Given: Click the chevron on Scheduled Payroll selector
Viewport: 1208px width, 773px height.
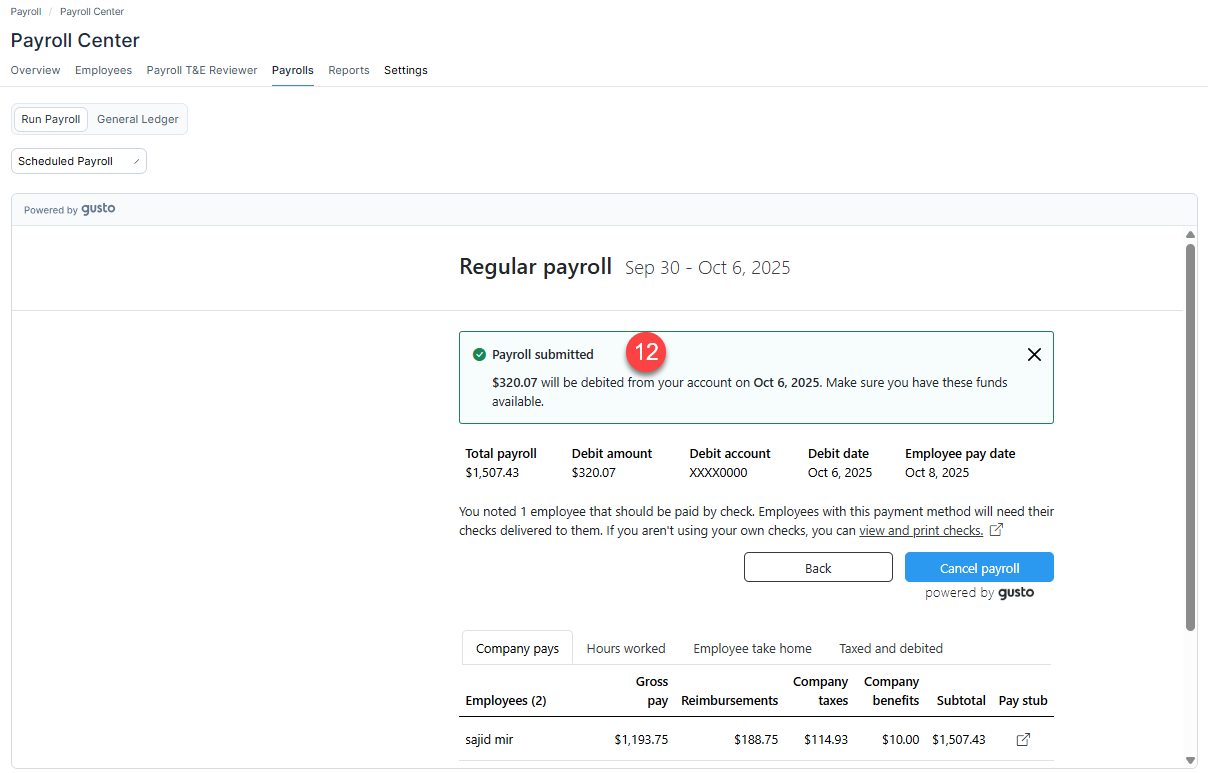Looking at the screenshot, I should 136,160.
